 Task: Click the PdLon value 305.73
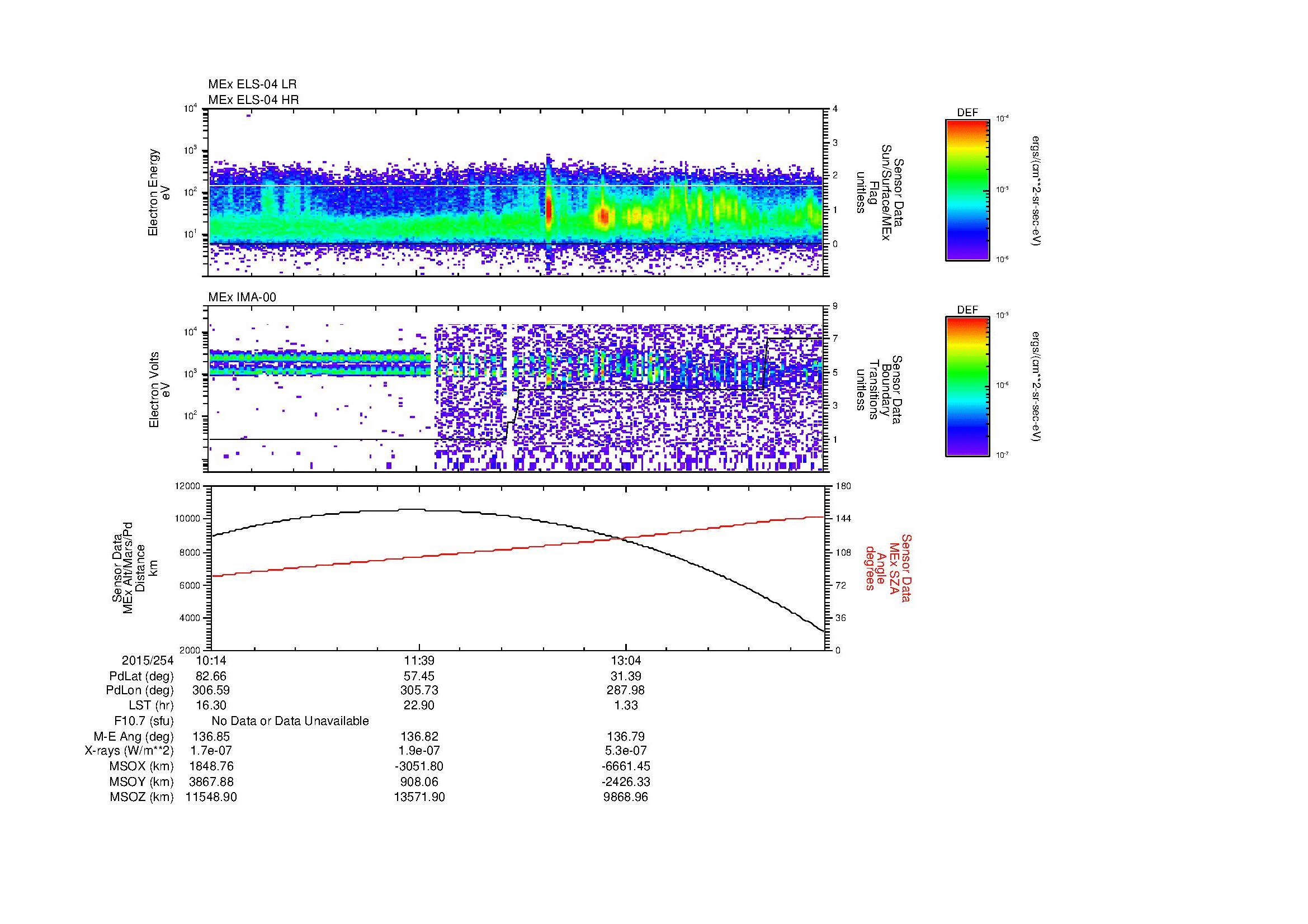coord(419,690)
